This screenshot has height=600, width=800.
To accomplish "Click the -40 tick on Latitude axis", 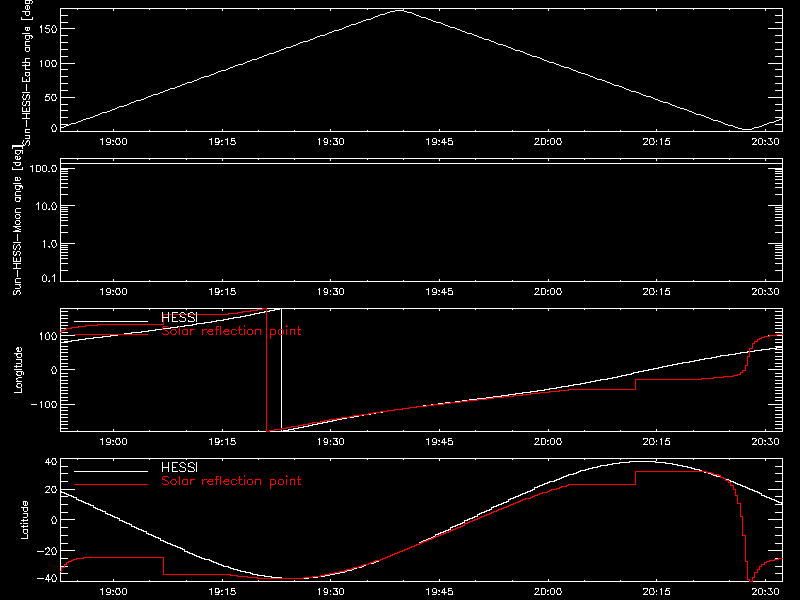I will tap(47, 578).
